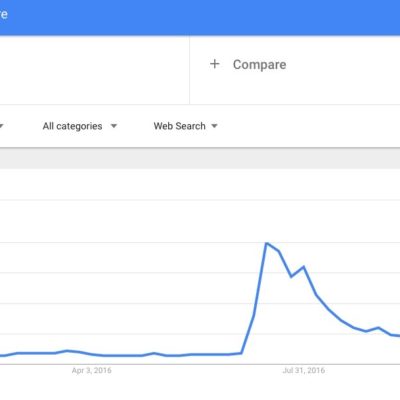
Task: Click the small bump on the declining tail
Action: coord(378,328)
